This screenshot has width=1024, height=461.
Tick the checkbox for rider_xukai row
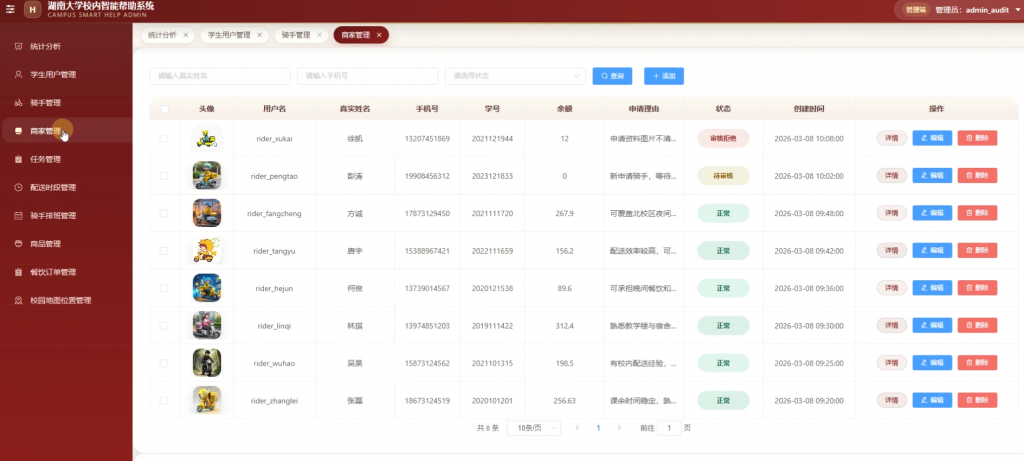pyautogui.click(x=164, y=138)
